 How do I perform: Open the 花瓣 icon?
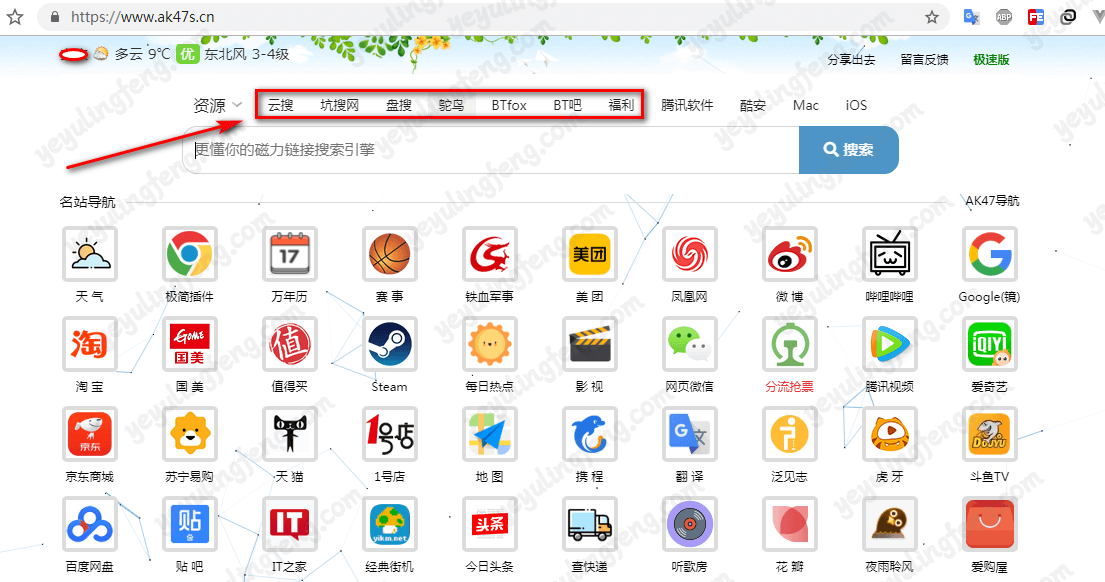(790, 524)
